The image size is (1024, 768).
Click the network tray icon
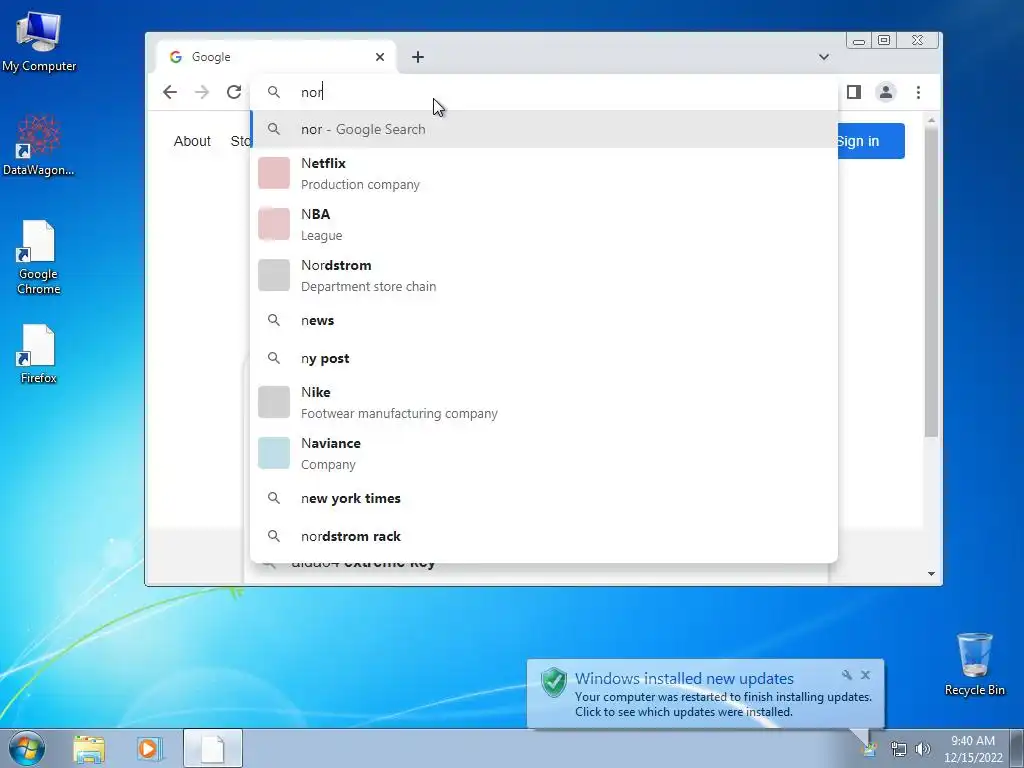[899, 749]
